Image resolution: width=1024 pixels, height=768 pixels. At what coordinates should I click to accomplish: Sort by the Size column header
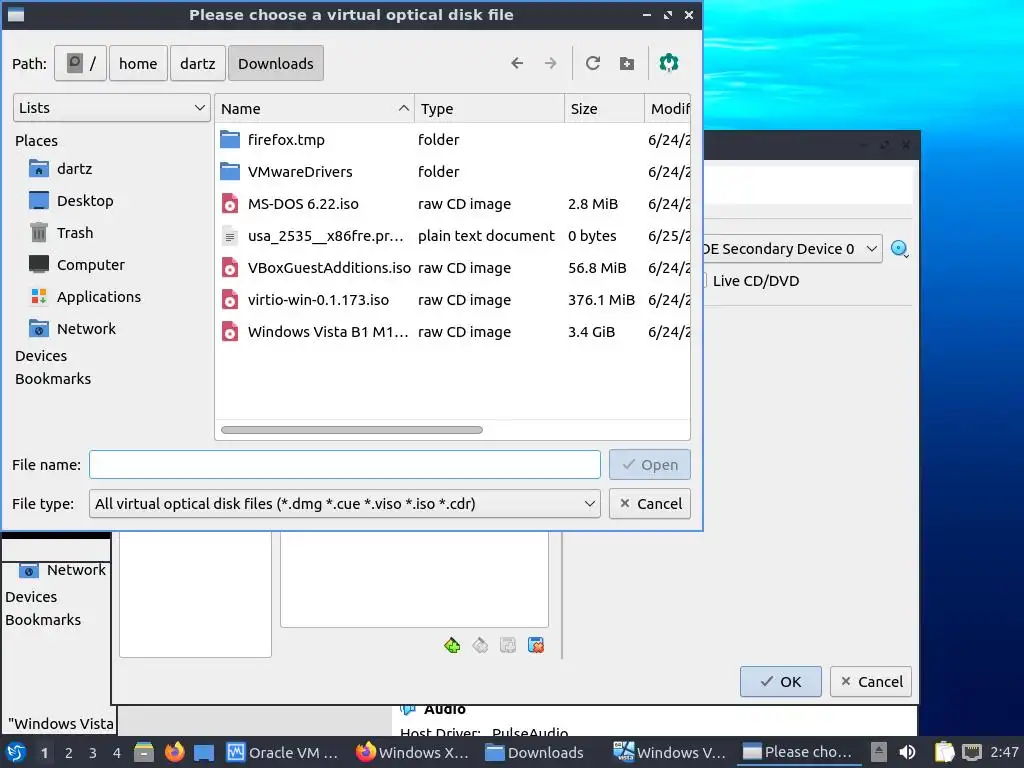(604, 108)
